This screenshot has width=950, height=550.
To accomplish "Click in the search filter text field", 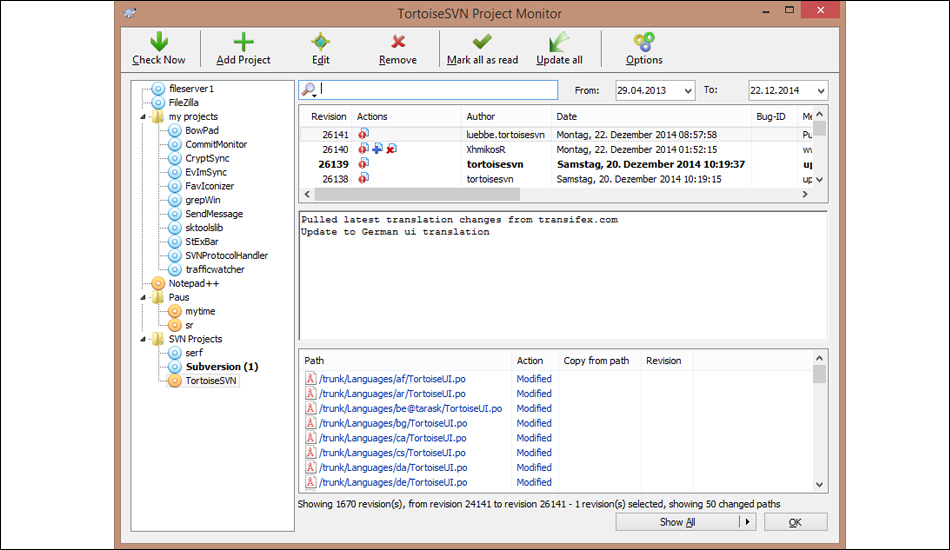I will coord(438,90).
